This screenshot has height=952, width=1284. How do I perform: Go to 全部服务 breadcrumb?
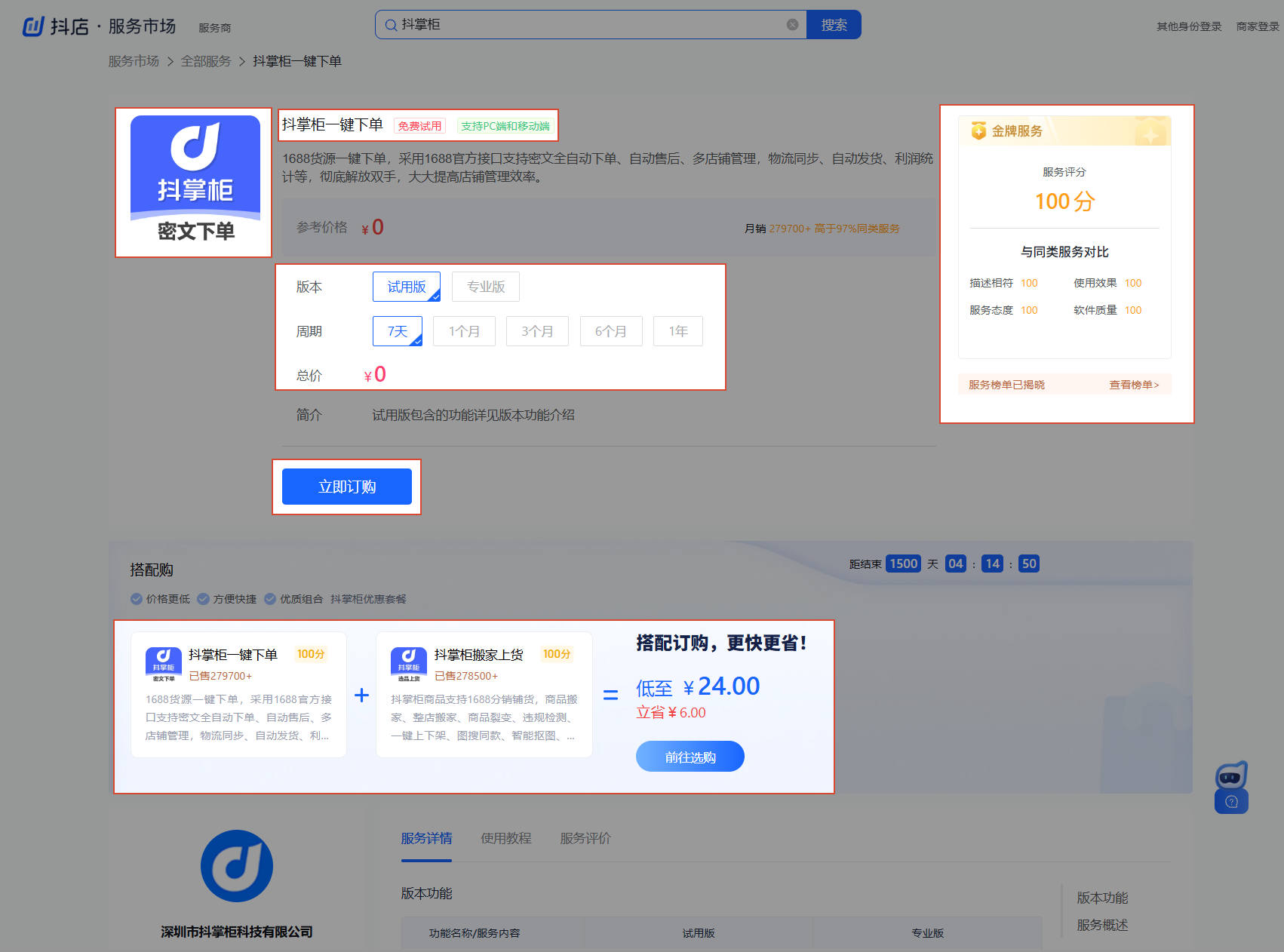206,61
